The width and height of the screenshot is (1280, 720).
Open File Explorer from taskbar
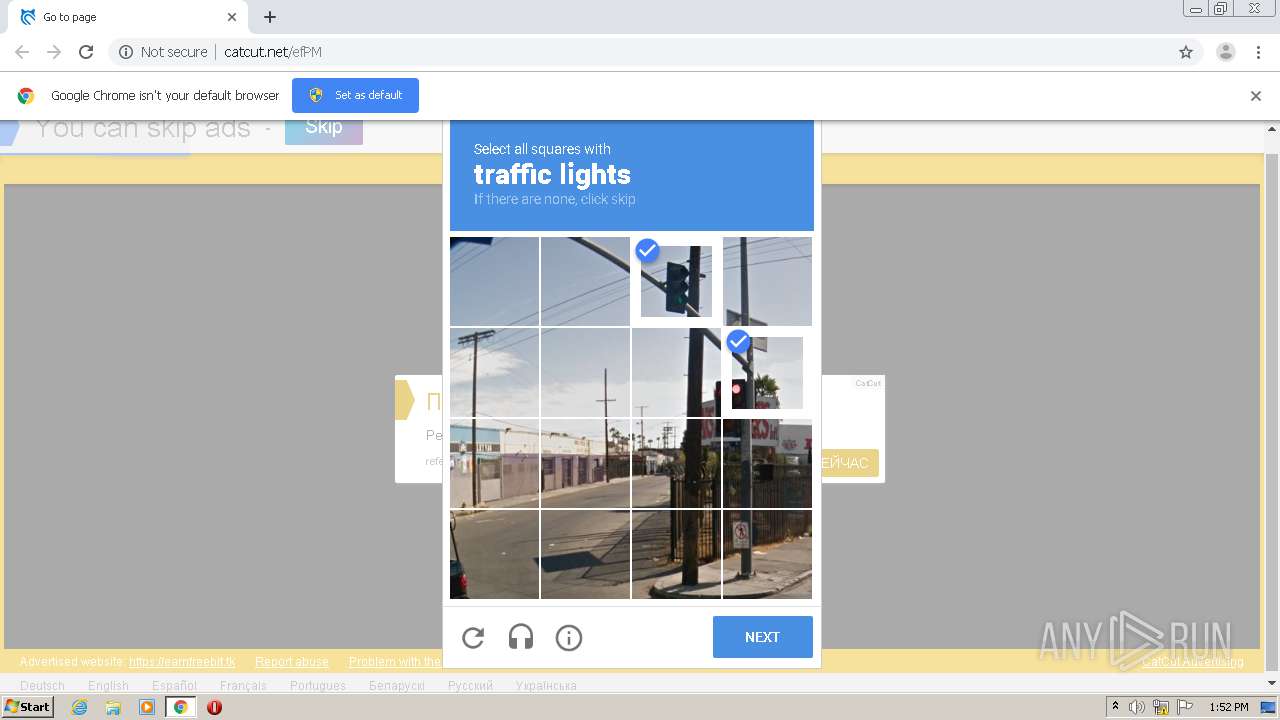(113, 707)
